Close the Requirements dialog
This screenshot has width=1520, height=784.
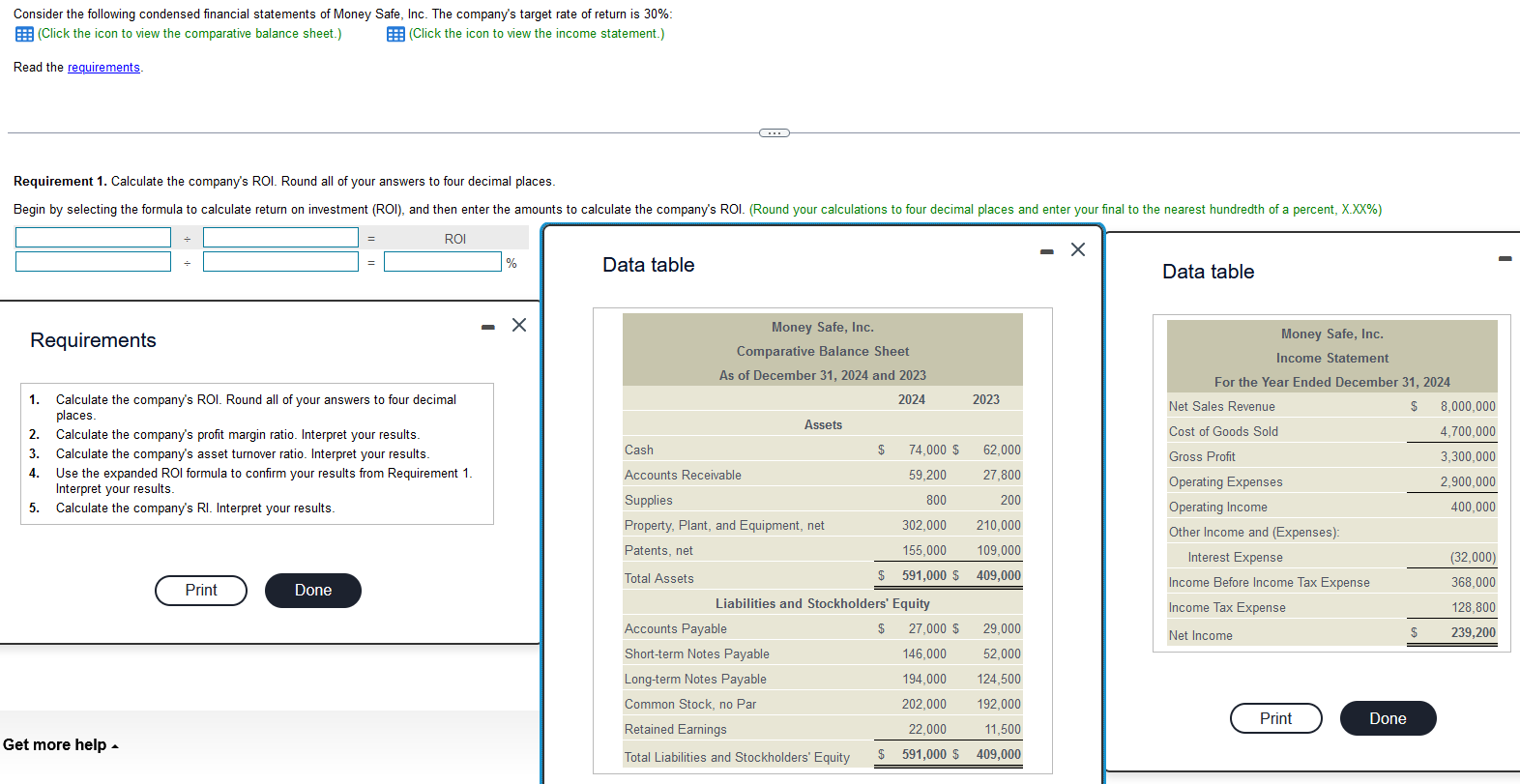click(x=519, y=325)
